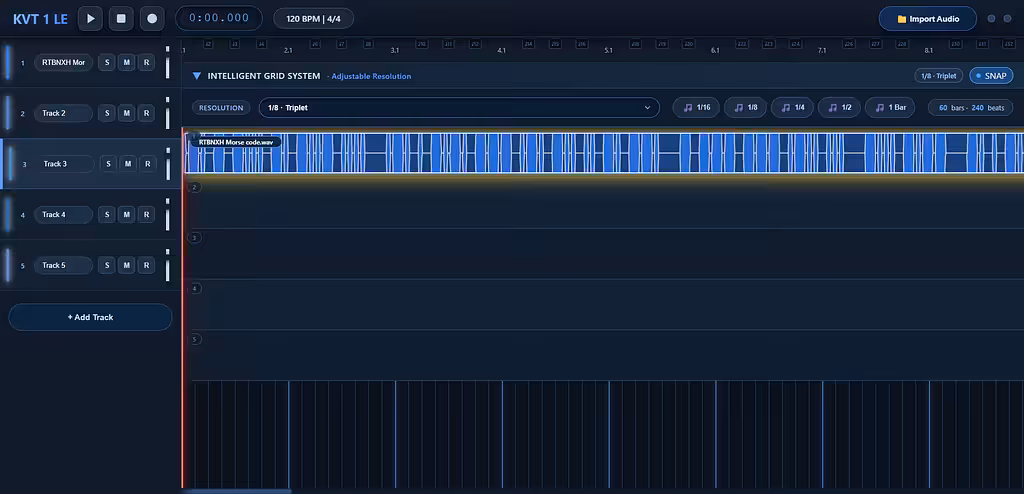Viewport: 1024px width, 494px height.
Task: Start recording with the Record button
Action: (x=152, y=18)
